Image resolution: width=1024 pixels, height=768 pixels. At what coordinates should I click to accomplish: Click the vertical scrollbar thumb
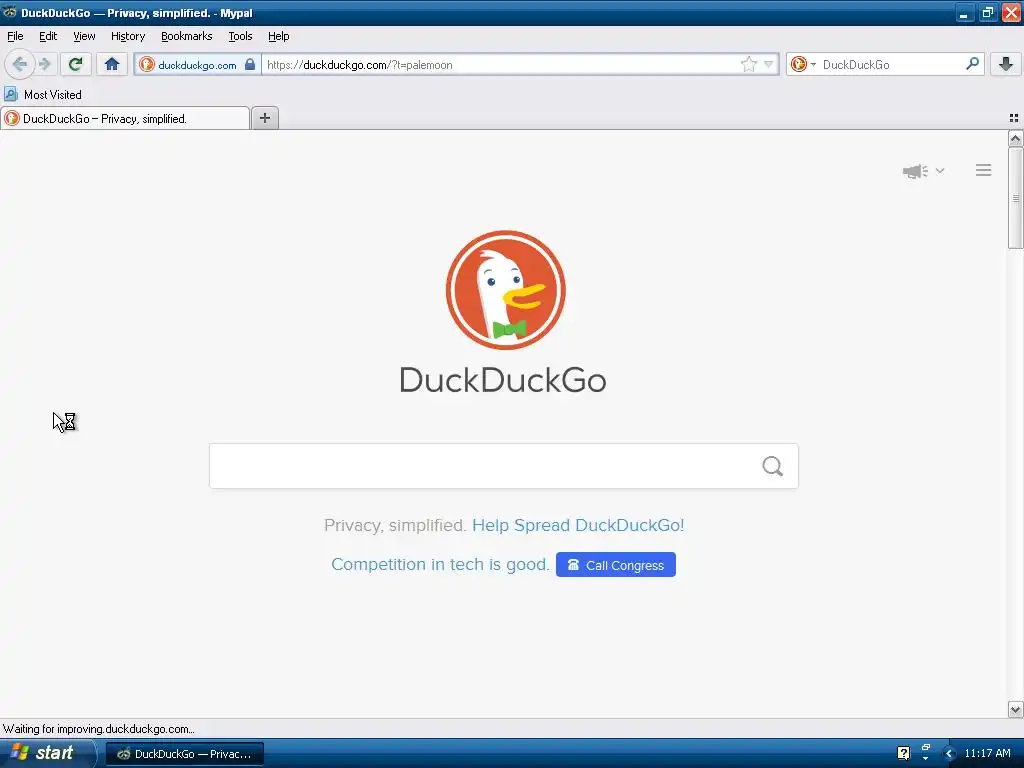pyautogui.click(x=1015, y=198)
